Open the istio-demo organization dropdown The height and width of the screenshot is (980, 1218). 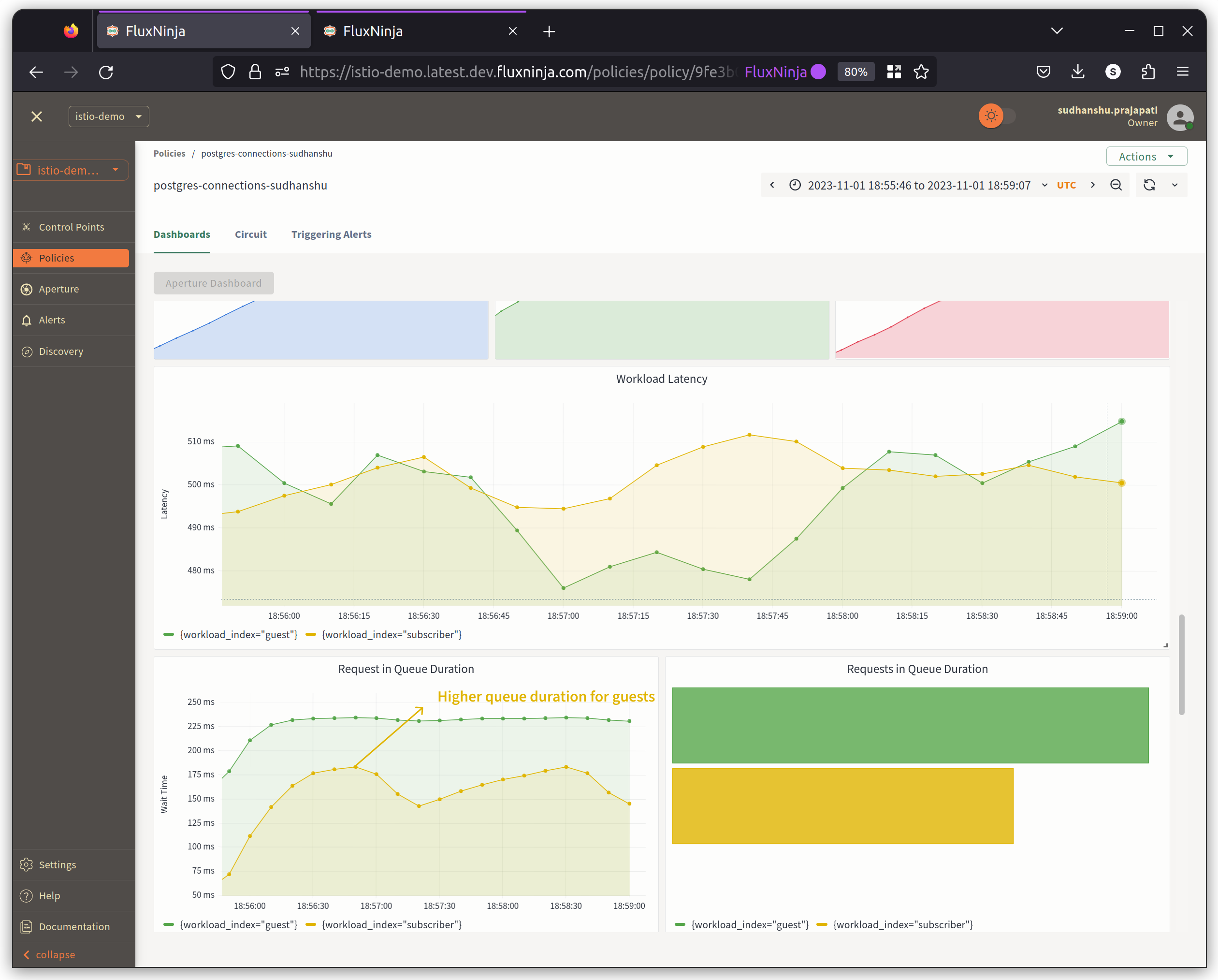108,117
